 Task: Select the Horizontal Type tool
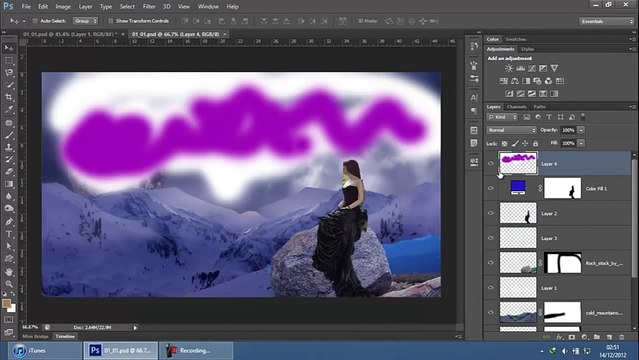[9, 234]
